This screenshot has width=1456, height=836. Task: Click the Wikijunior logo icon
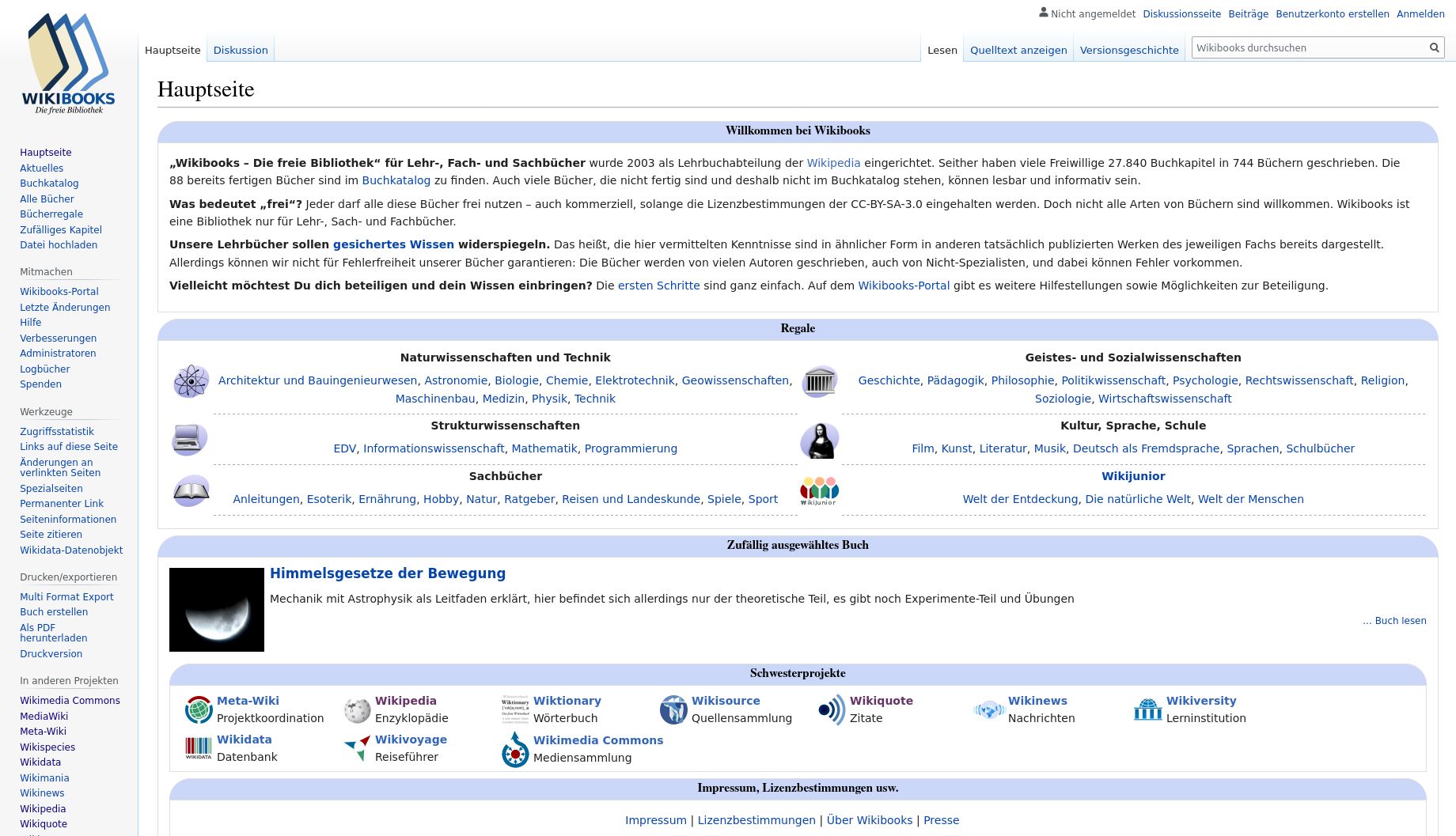819,491
